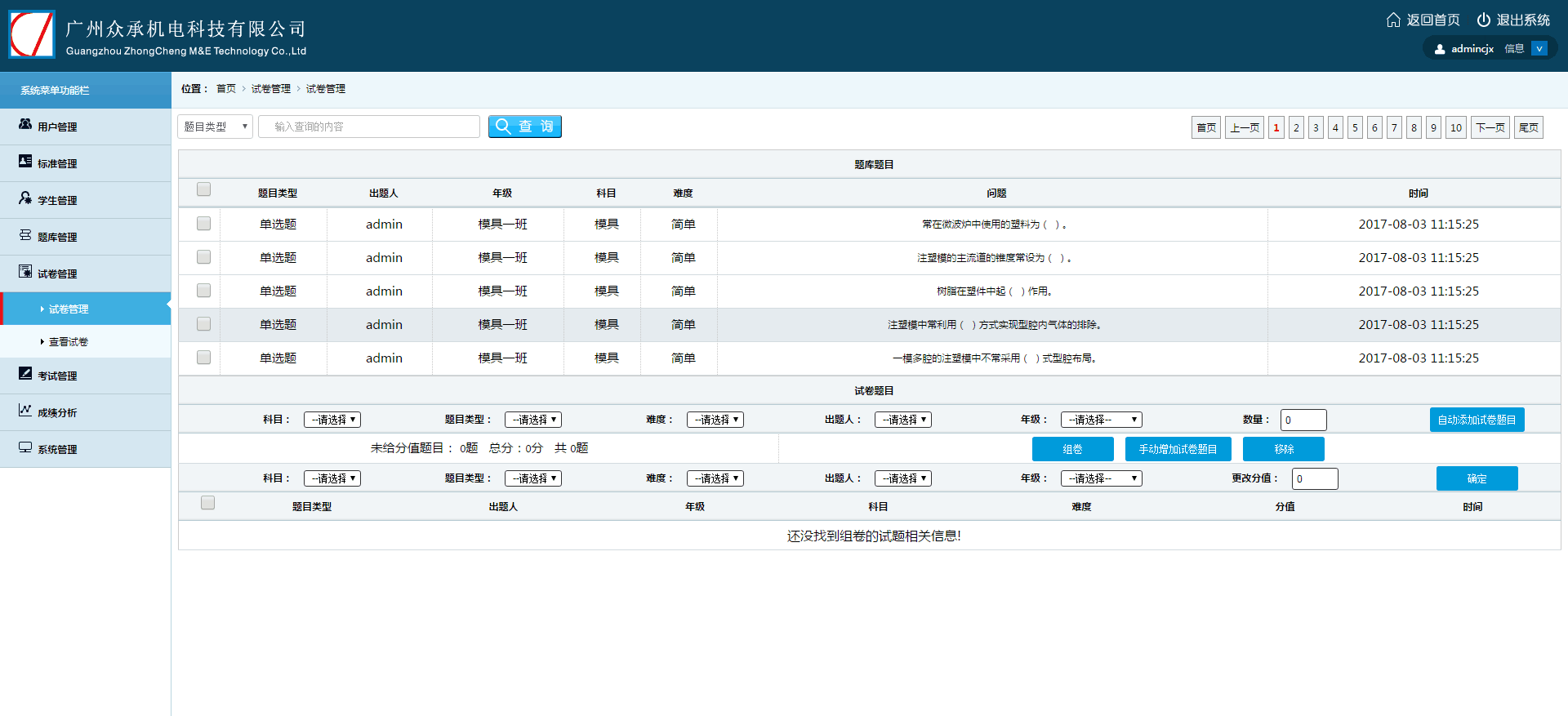The height and width of the screenshot is (716, 1568).
Task: Click the 用户管理 sidebar icon
Action: (x=25, y=125)
